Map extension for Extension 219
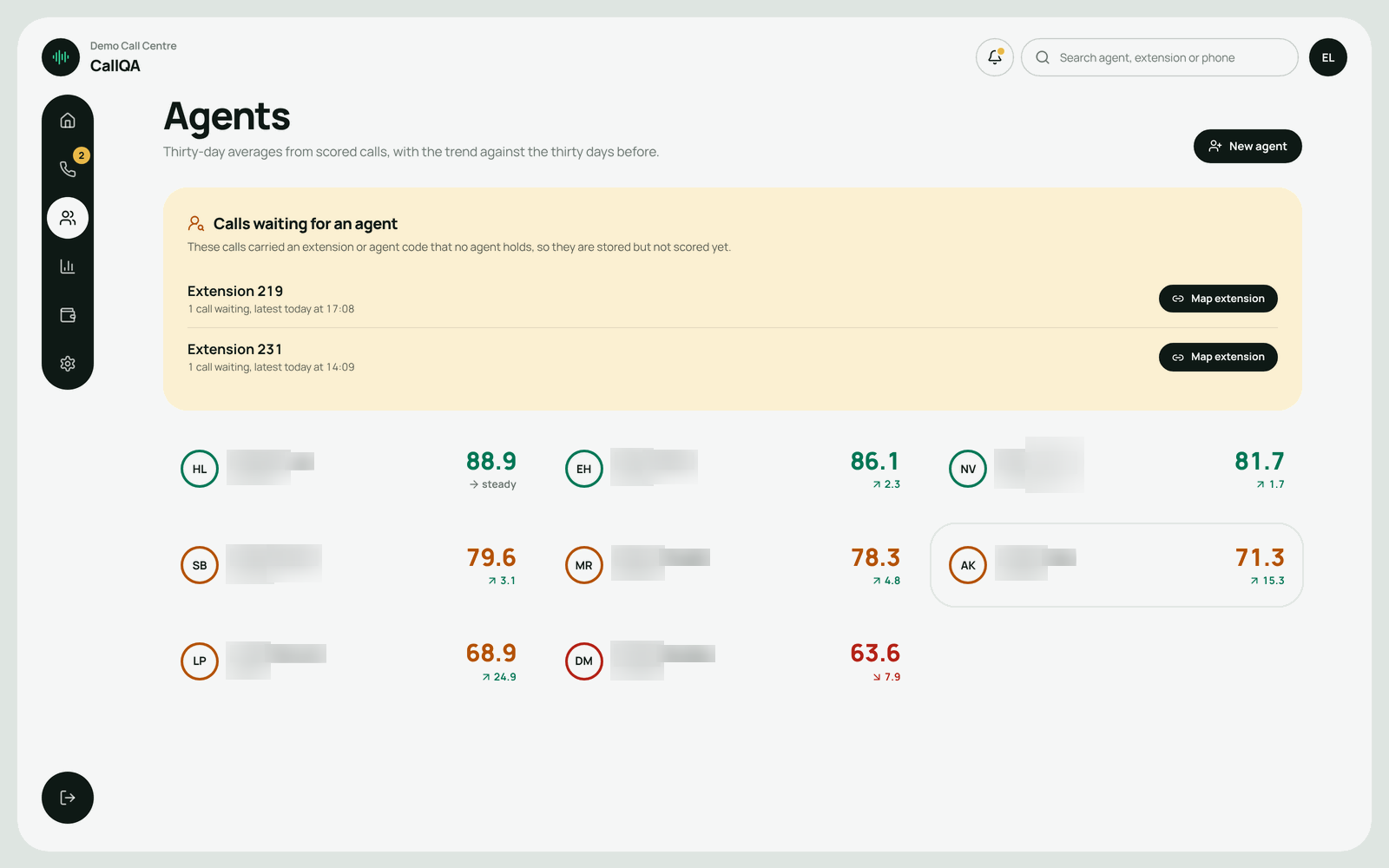The height and width of the screenshot is (868, 1389). tap(1218, 299)
